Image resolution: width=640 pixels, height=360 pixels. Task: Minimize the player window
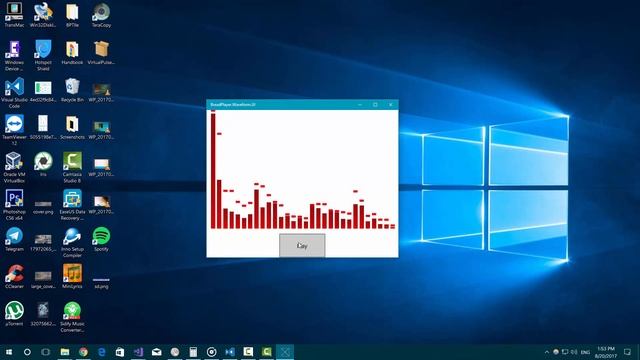pos(360,104)
